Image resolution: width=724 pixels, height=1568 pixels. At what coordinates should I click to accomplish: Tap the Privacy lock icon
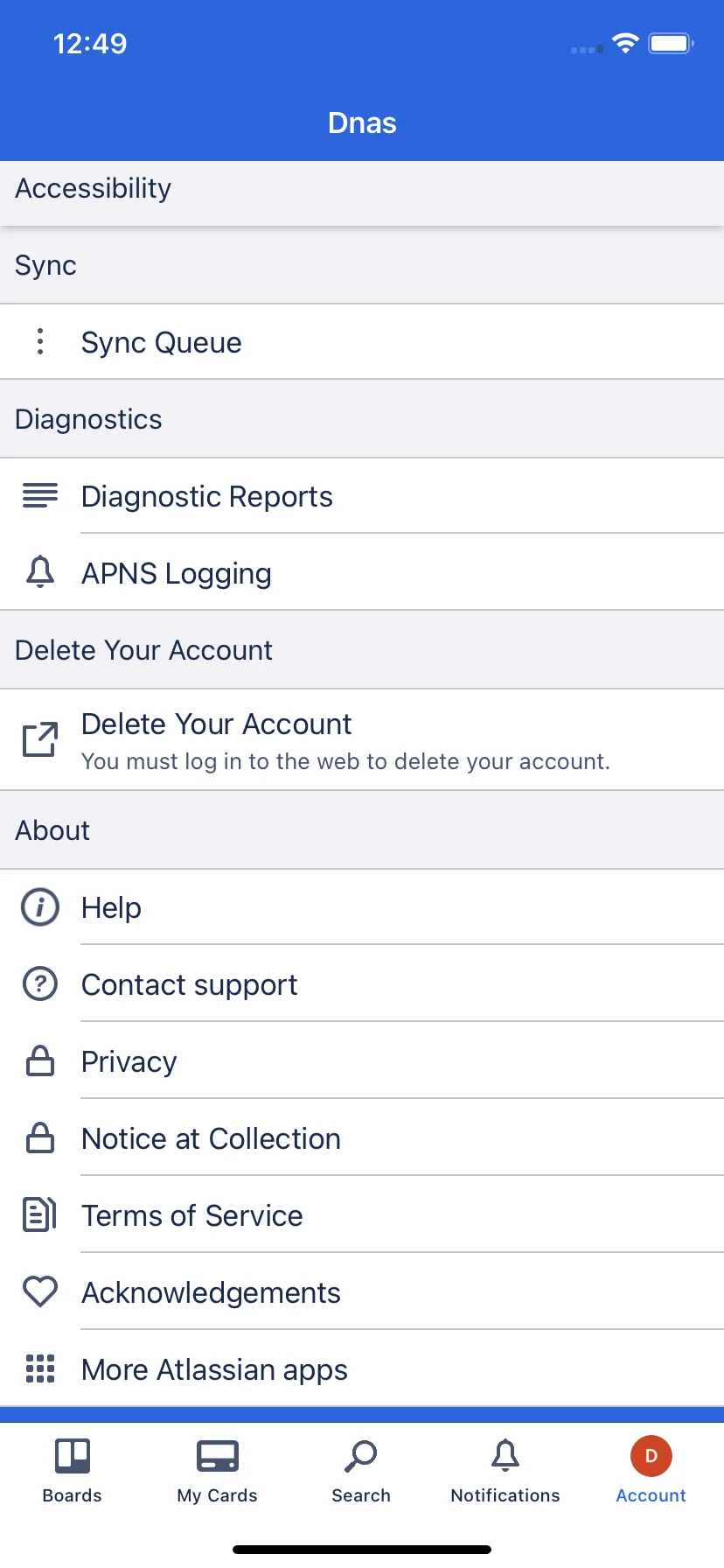pos(40,1060)
